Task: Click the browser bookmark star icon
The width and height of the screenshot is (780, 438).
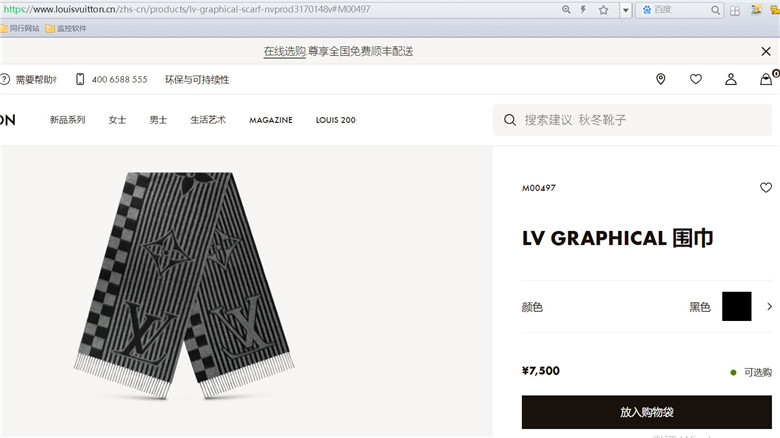Action: click(603, 10)
